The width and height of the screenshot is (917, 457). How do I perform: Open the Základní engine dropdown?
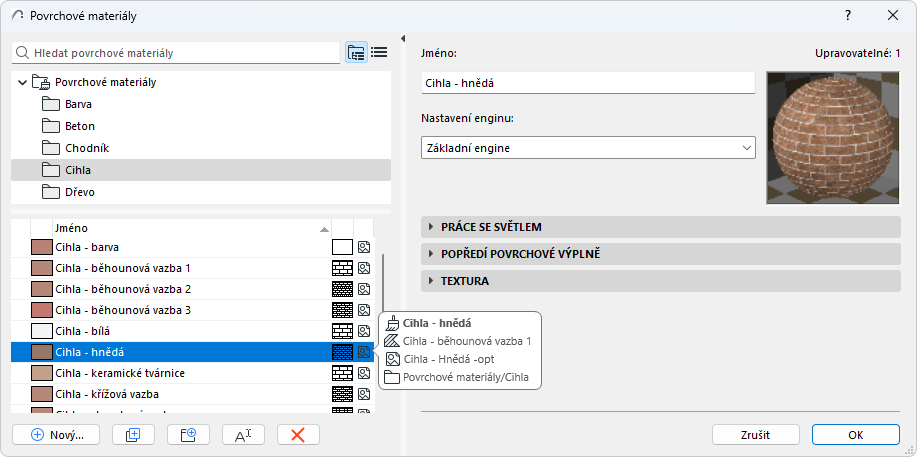[x=588, y=148]
